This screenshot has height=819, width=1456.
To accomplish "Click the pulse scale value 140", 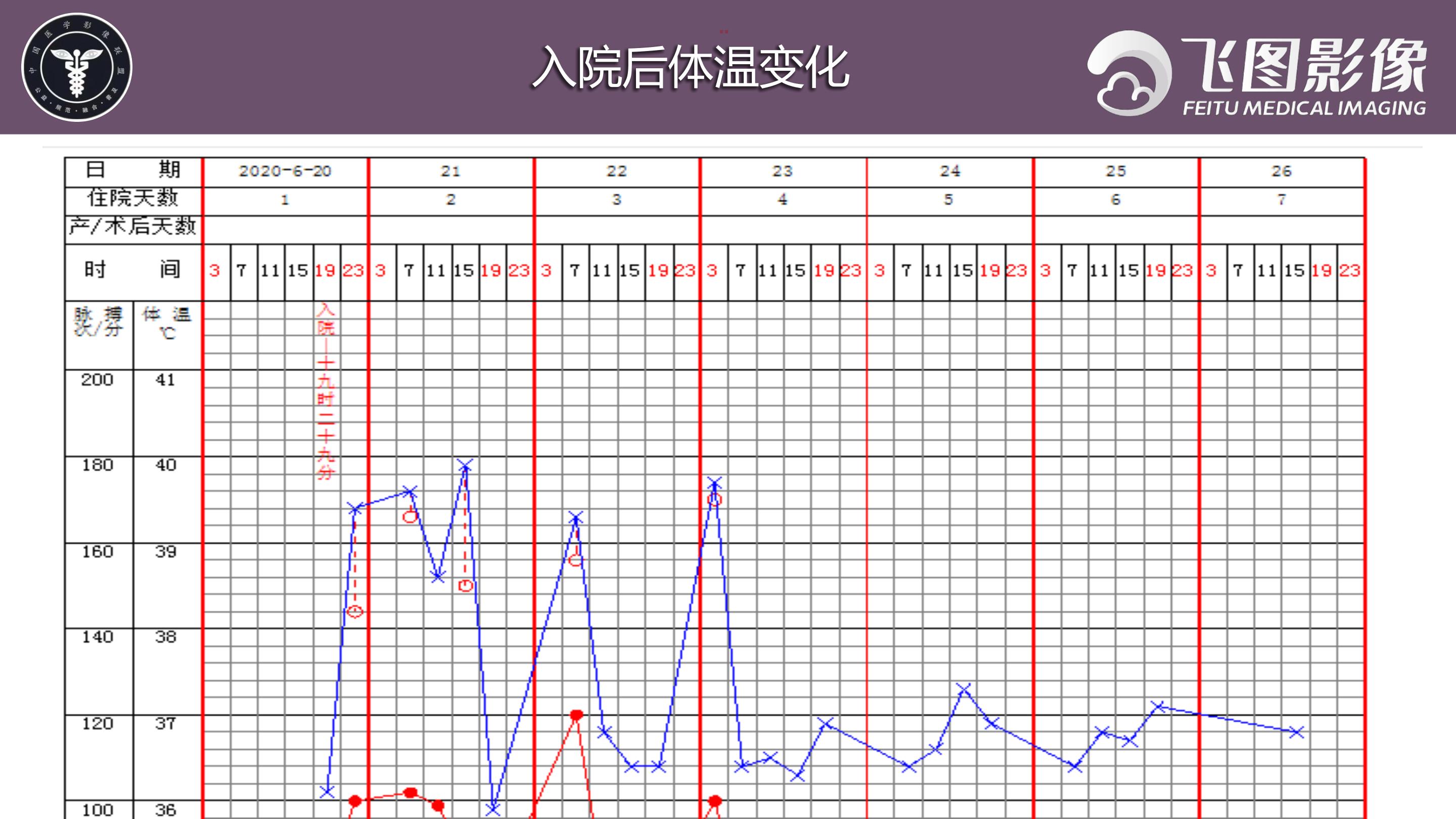I will click(97, 637).
